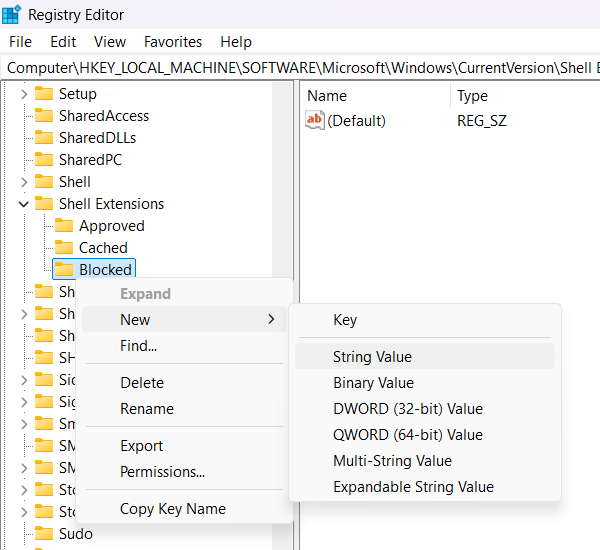600x550 pixels.
Task: Select Copy Key Name context entry
Action: point(173,509)
